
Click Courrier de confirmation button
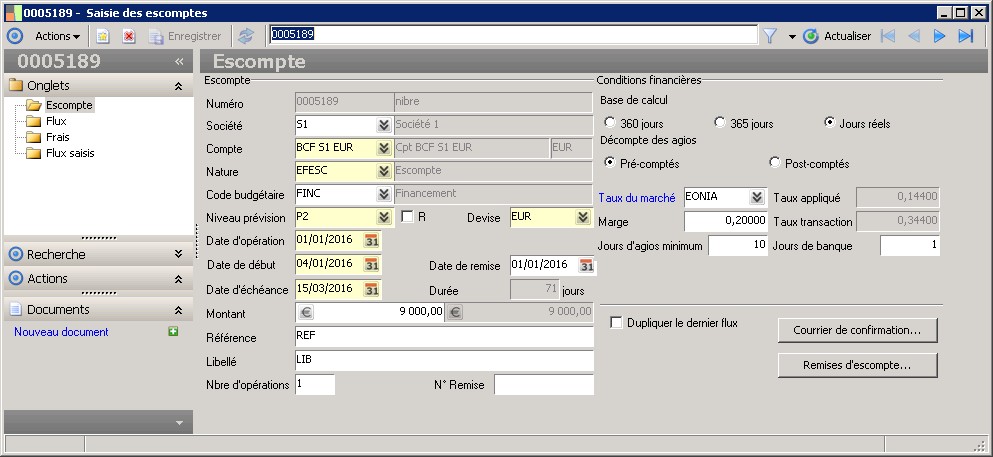coord(857,330)
